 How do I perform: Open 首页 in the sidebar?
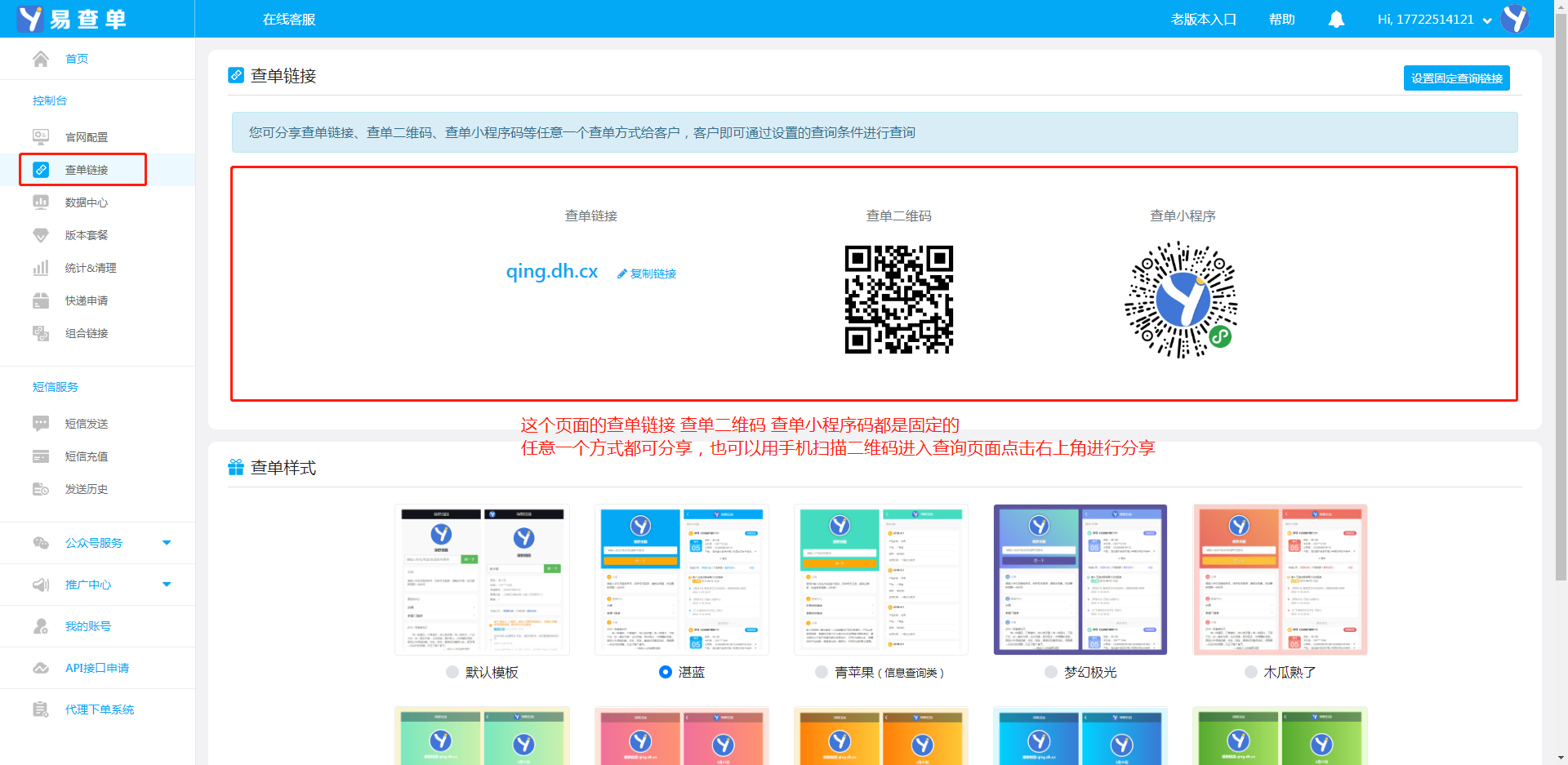pos(77,59)
